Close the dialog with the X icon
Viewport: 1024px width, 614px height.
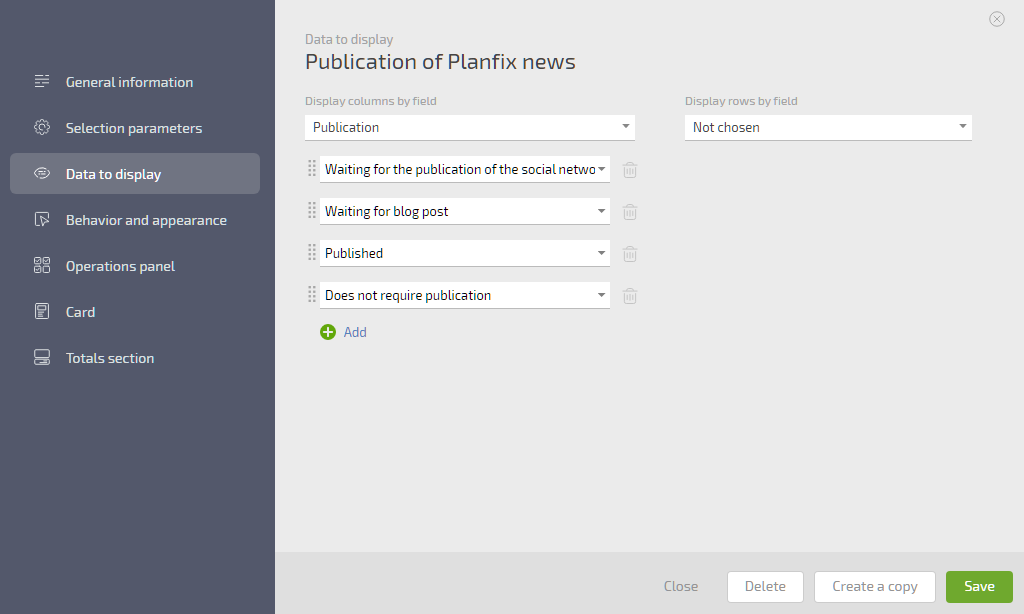pos(997,19)
